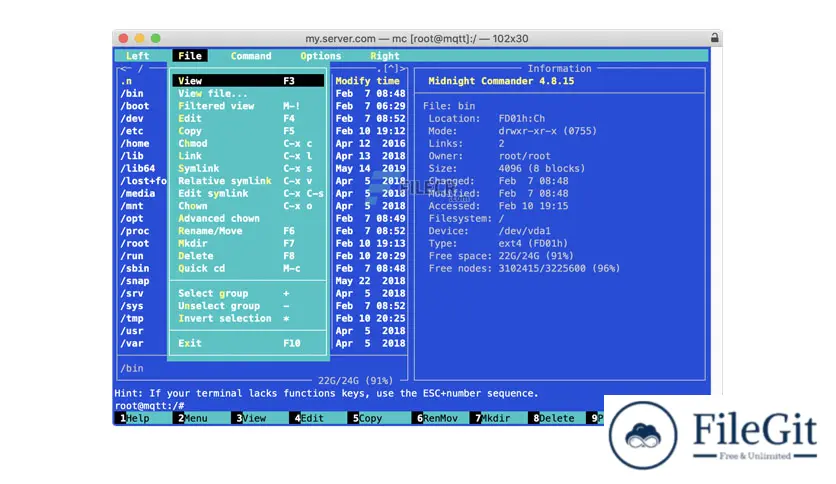This screenshot has height=484, width=836.
Task: Select /root directory row
Action: point(134,244)
